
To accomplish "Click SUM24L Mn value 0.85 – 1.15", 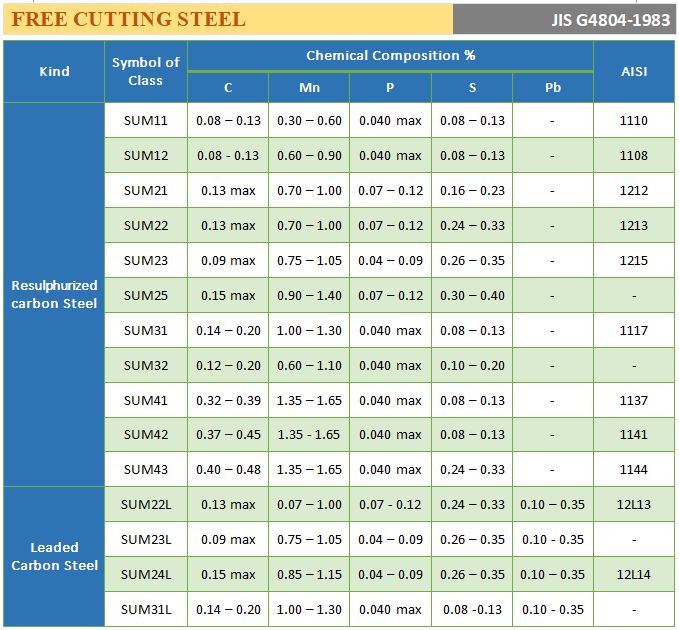I will [x=309, y=575].
